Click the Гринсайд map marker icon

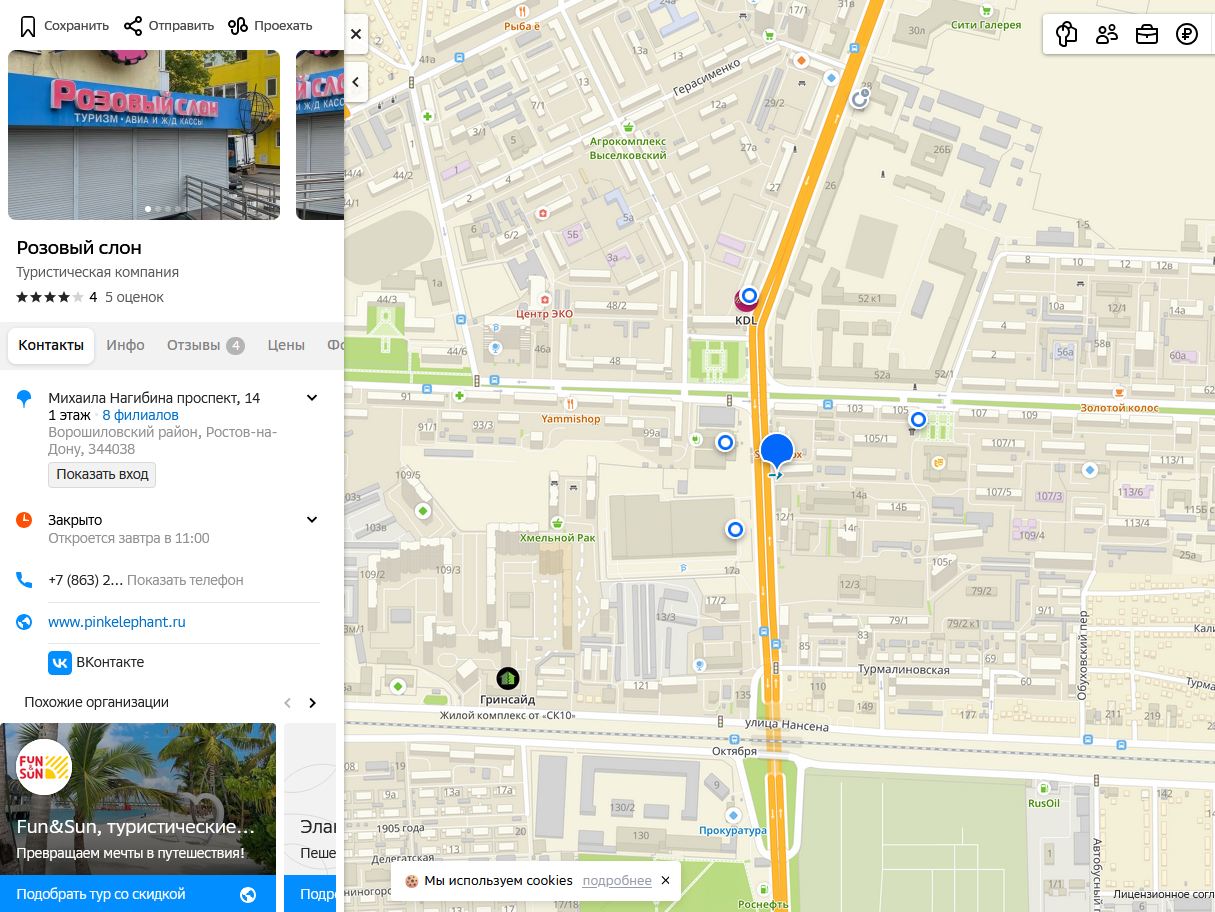click(508, 678)
